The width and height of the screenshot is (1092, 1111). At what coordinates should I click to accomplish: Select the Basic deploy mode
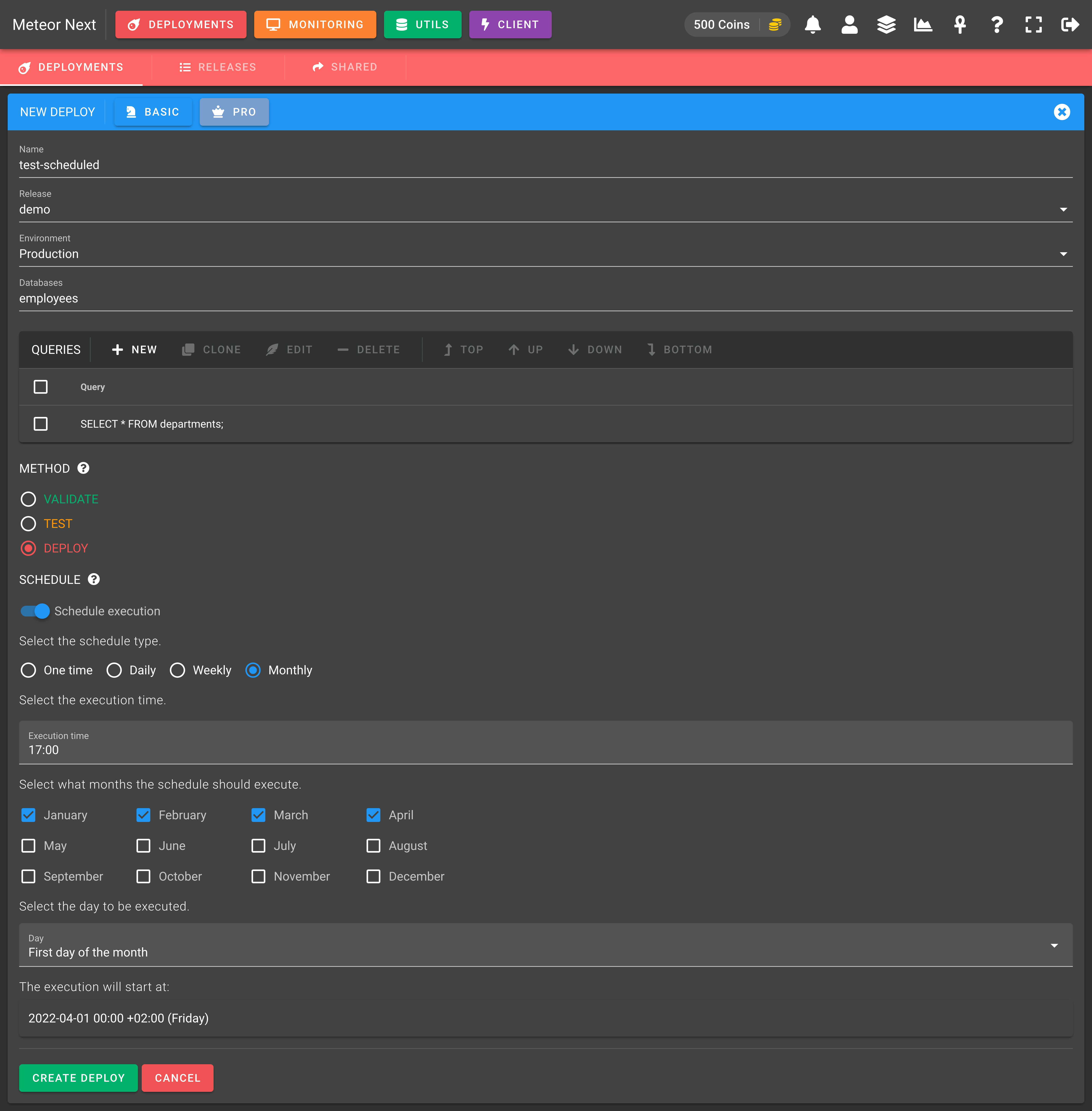pos(153,112)
